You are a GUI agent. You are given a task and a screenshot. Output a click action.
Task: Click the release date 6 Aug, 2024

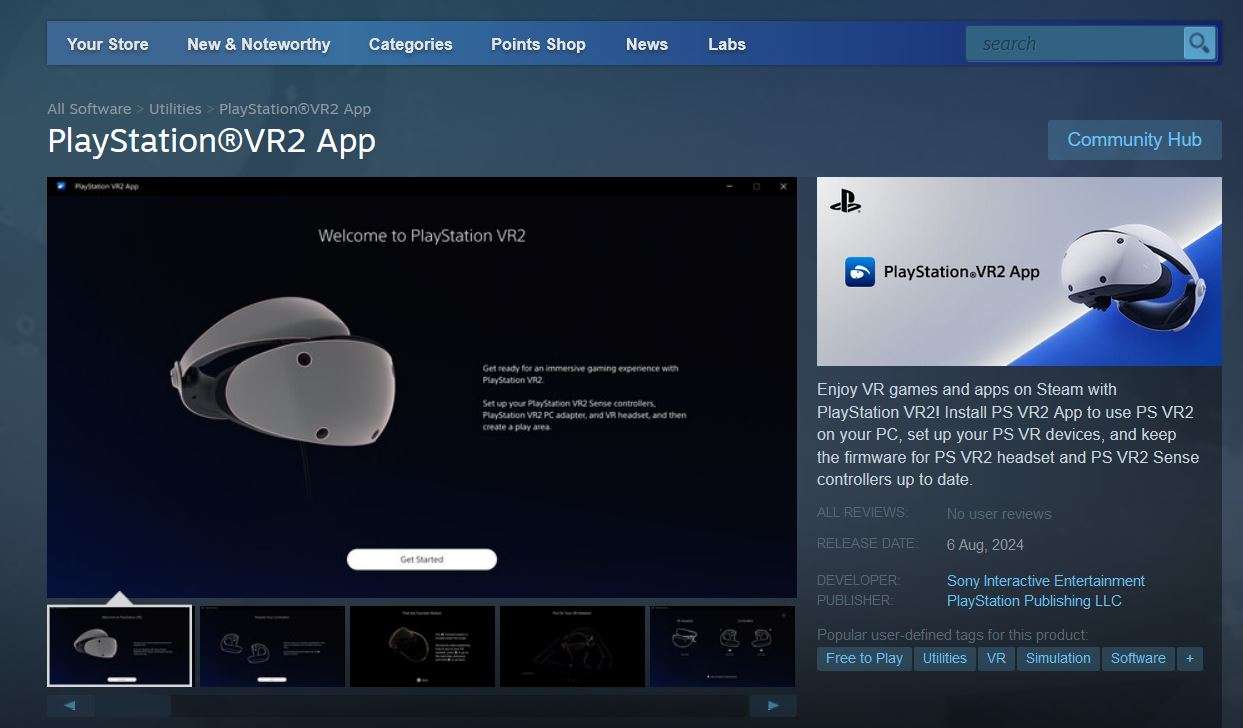pos(985,545)
